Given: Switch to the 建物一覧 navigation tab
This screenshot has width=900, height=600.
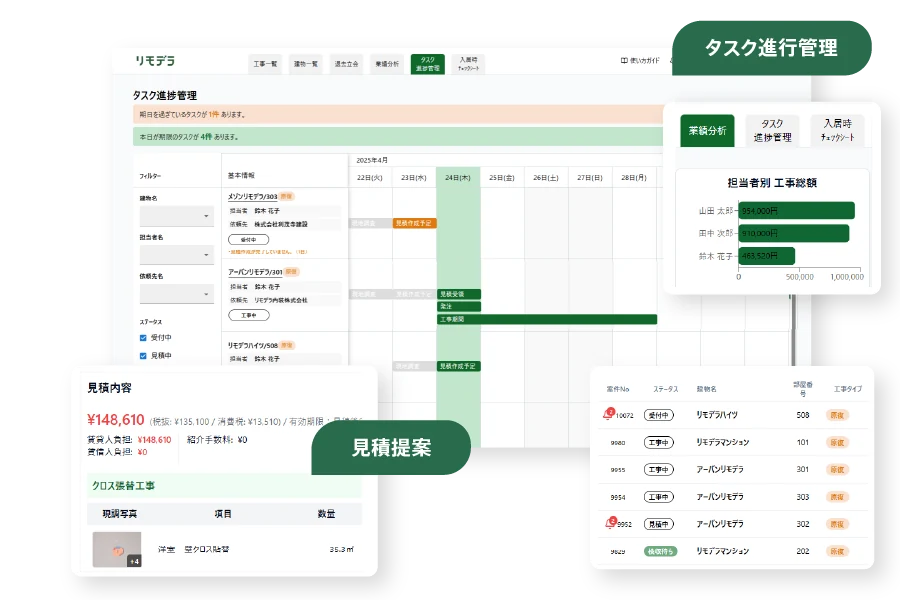Looking at the screenshot, I should [306, 64].
